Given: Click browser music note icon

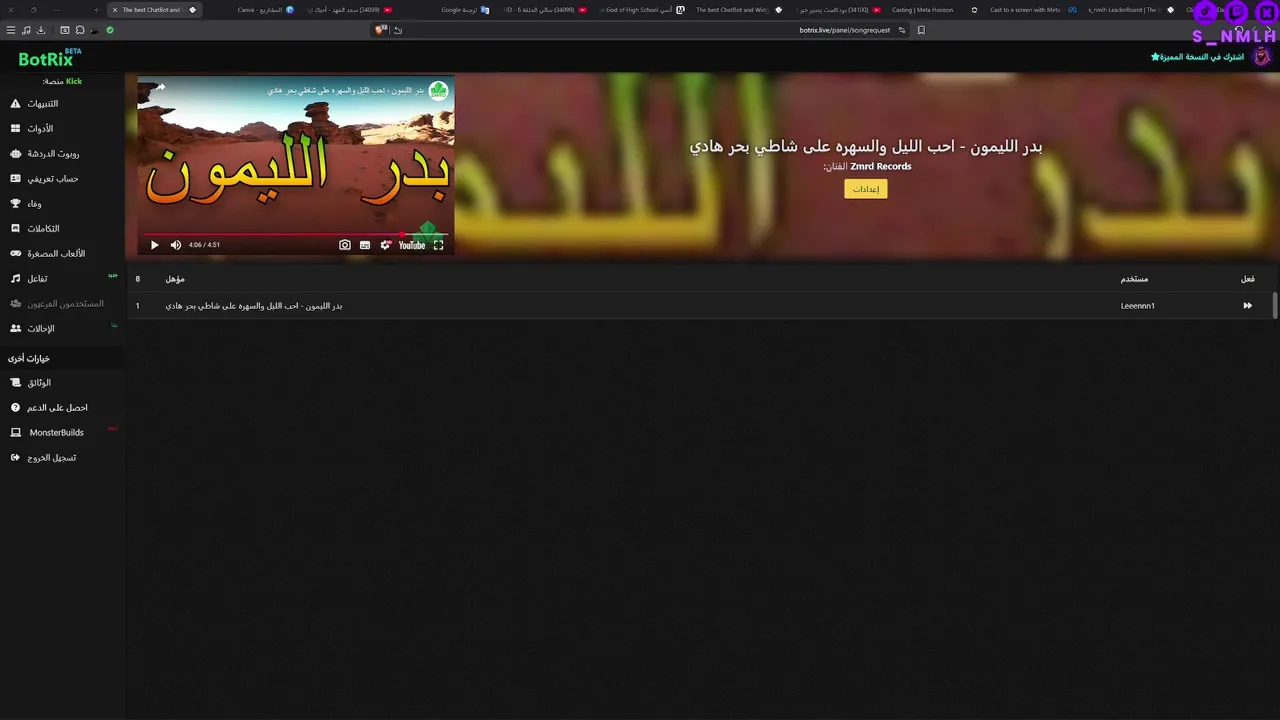Looking at the screenshot, I should (x=26, y=30).
